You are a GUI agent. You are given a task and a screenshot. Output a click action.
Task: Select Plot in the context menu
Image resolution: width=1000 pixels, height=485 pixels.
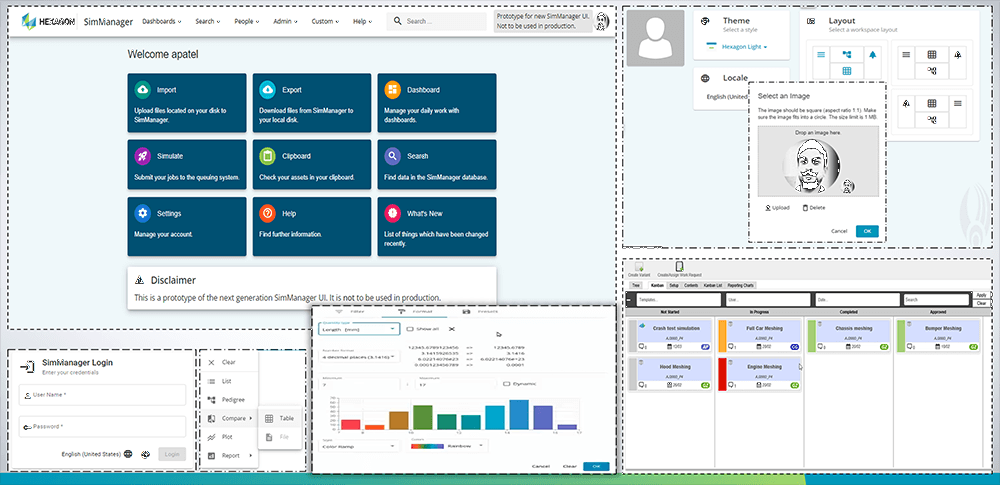(x=230, y=437)
